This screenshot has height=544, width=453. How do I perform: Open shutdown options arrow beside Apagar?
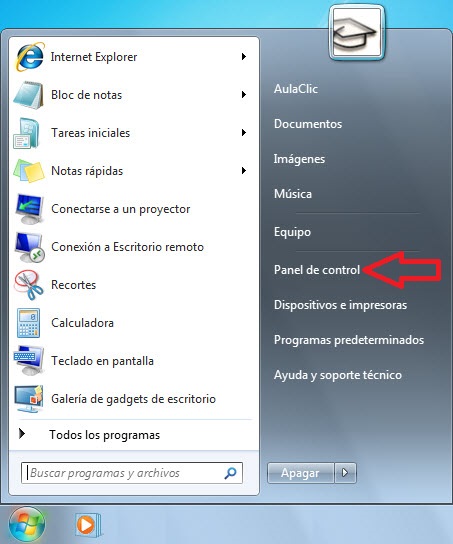click(345, 473)
